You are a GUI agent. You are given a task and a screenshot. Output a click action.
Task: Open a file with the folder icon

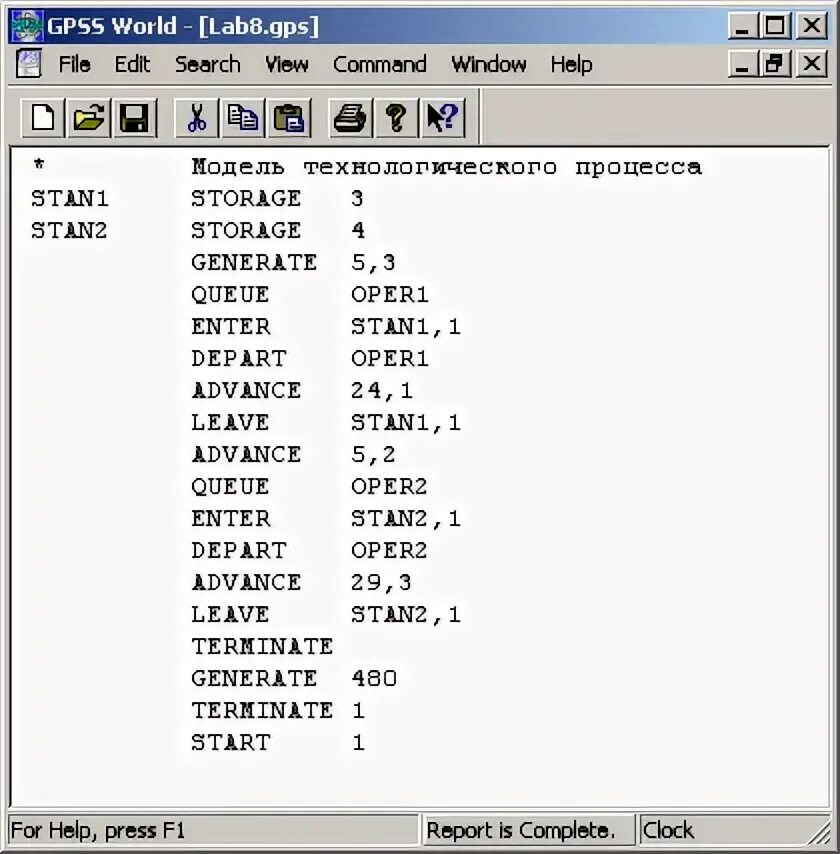(x=89, y=118)
